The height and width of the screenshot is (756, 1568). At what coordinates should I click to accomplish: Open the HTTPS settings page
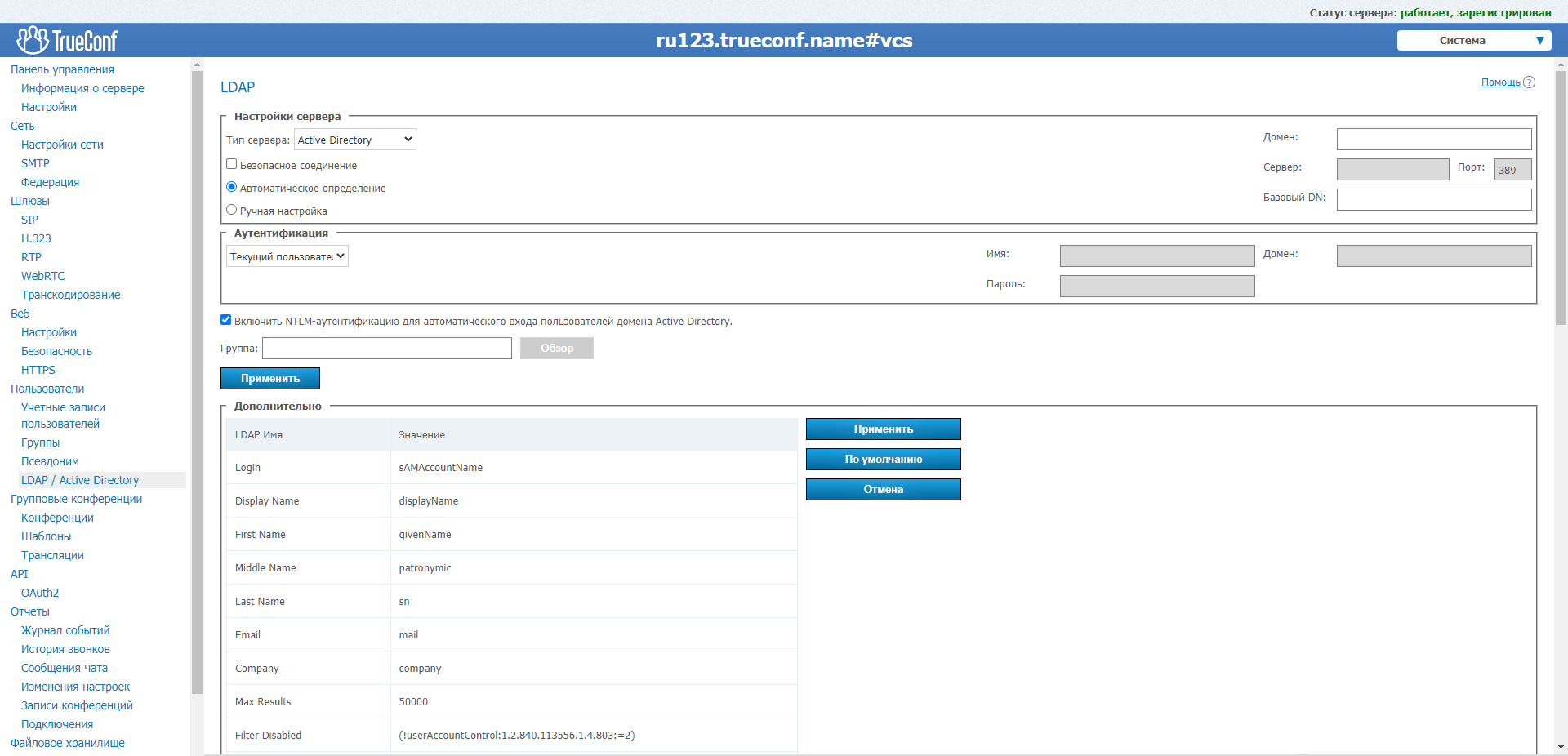pyautogui.click(x=38, y=370)
